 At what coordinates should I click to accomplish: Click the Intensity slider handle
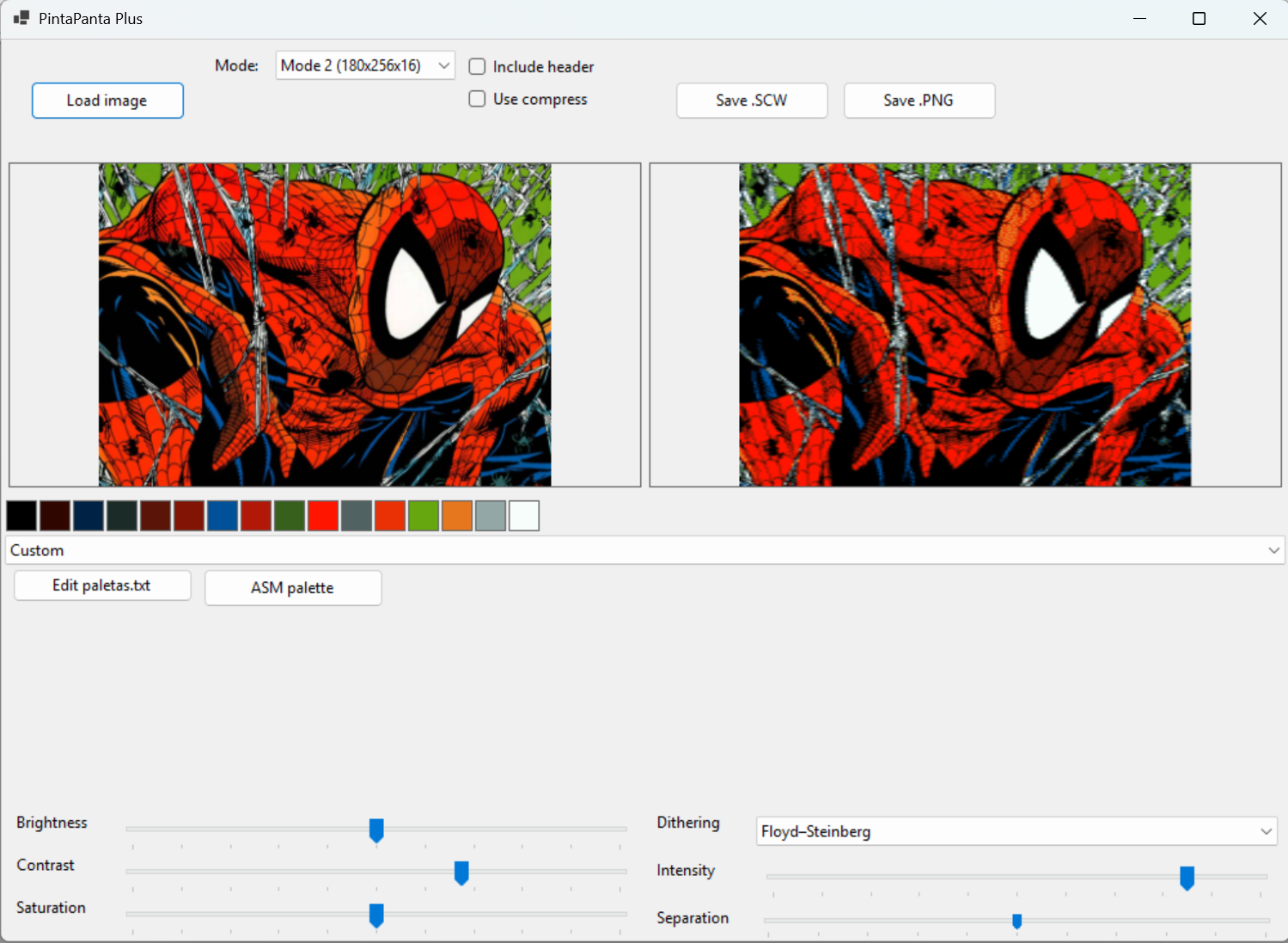(1187, 878)
